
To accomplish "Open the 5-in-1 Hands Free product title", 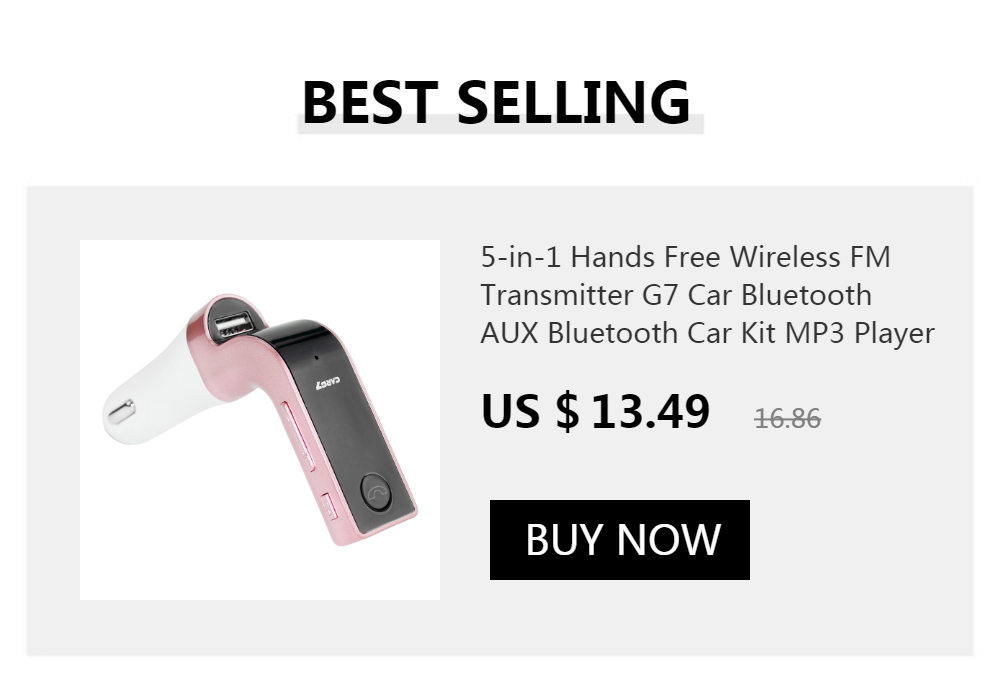I will coord(707,295).
